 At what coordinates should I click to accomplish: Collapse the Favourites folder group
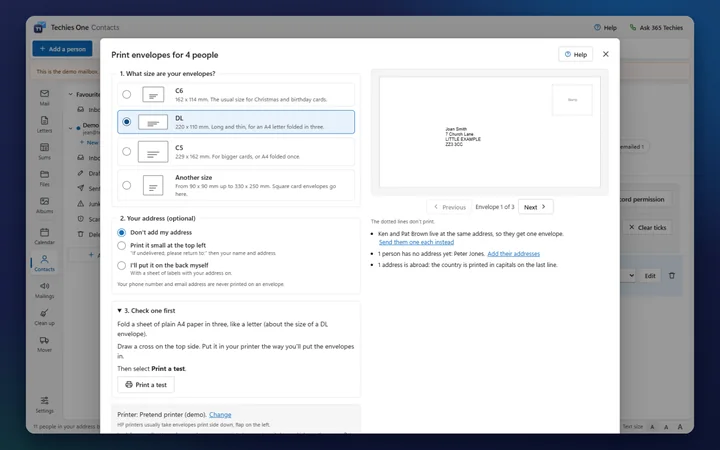[x=71, y=94]
